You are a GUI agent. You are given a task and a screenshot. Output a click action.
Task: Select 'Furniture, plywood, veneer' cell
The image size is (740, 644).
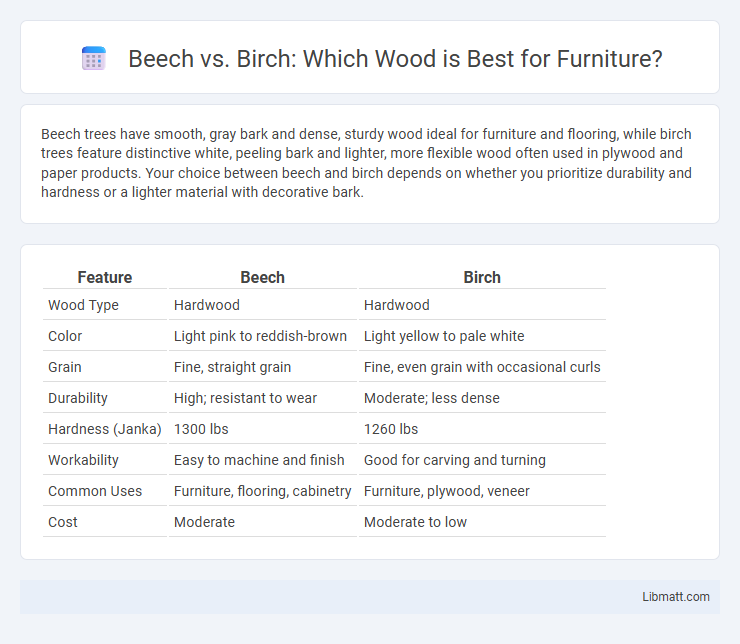[446, 491]
